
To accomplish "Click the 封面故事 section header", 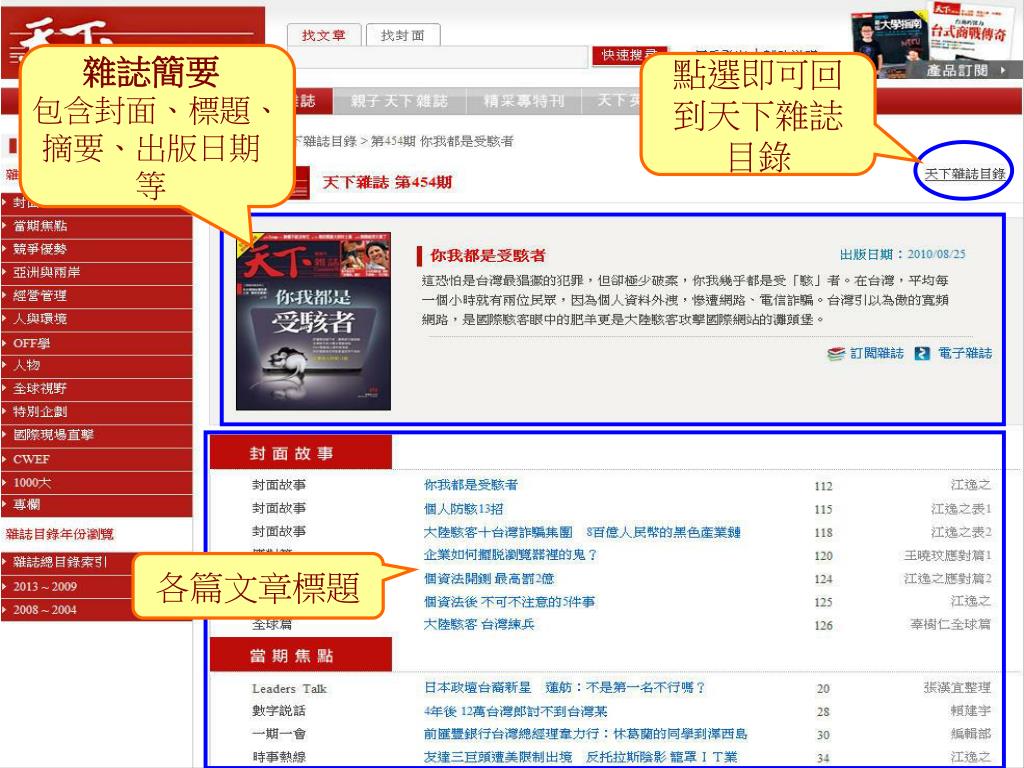I will click(300, 453).
